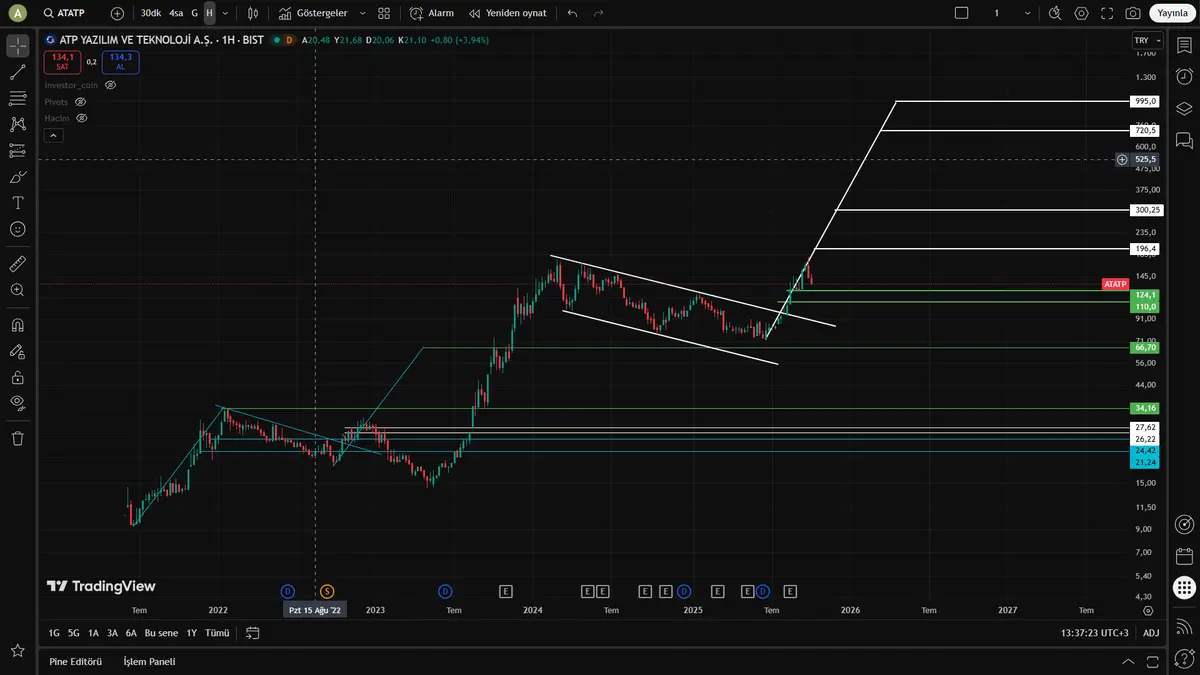Start Yeniden oynat bar replay
The image size is (1200, 675).
click(x=507, y=13)
